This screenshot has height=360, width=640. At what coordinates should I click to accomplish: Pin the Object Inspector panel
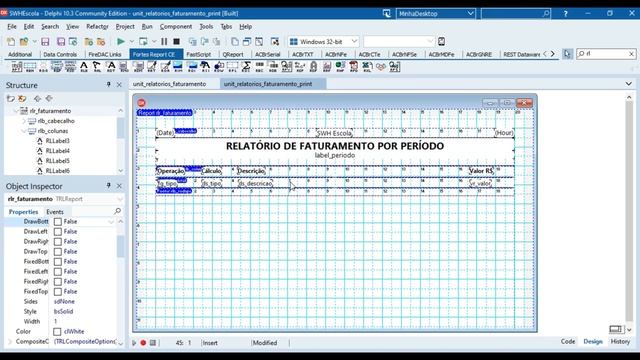click(x=109, y=186)
